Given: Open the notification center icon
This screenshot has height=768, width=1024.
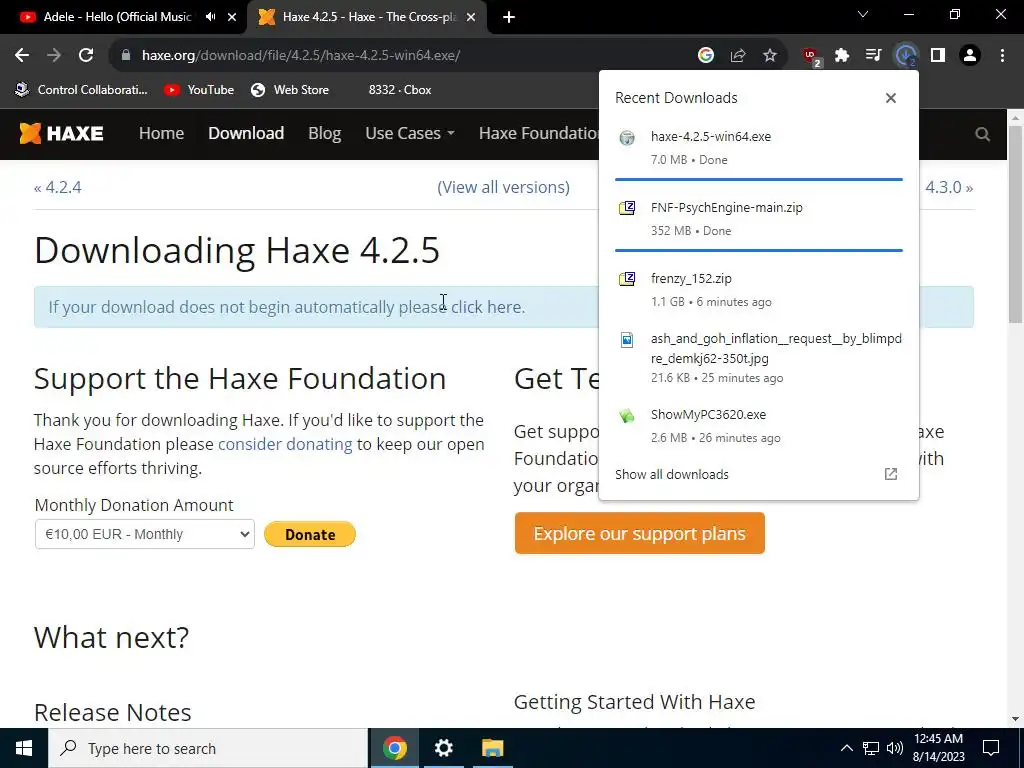Looking at the screenshot, I should [991, 748].
